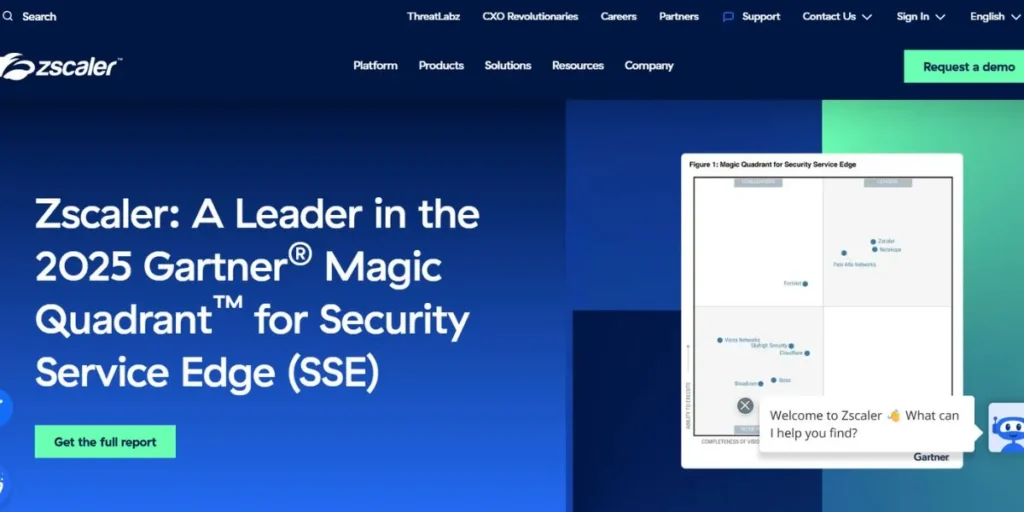Click the Gartner logo on the chart

point(931,457)
